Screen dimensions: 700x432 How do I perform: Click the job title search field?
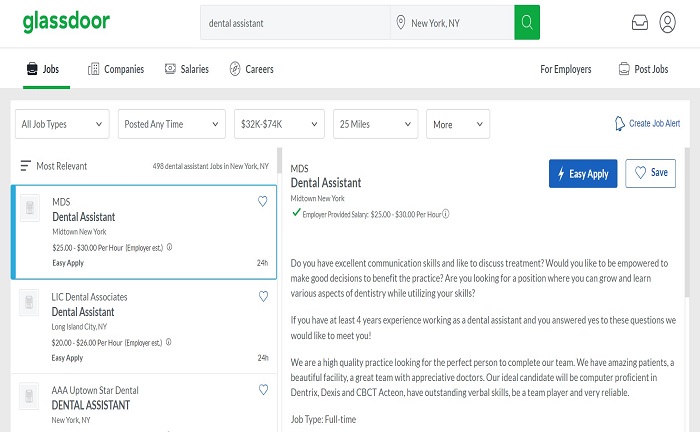click(295, 22)
